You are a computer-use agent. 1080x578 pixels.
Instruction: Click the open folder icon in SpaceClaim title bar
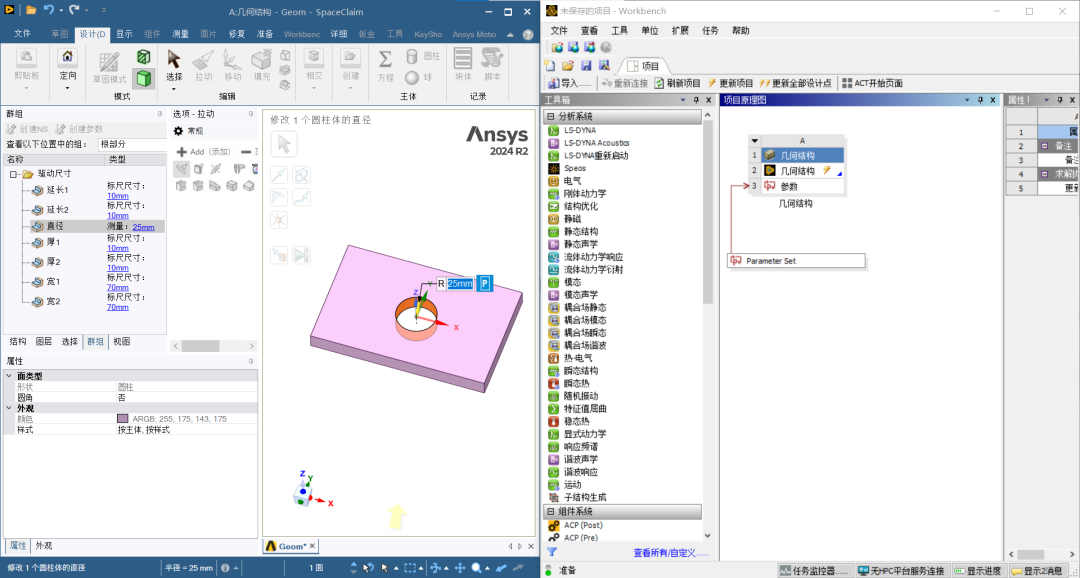coord(31,10)
